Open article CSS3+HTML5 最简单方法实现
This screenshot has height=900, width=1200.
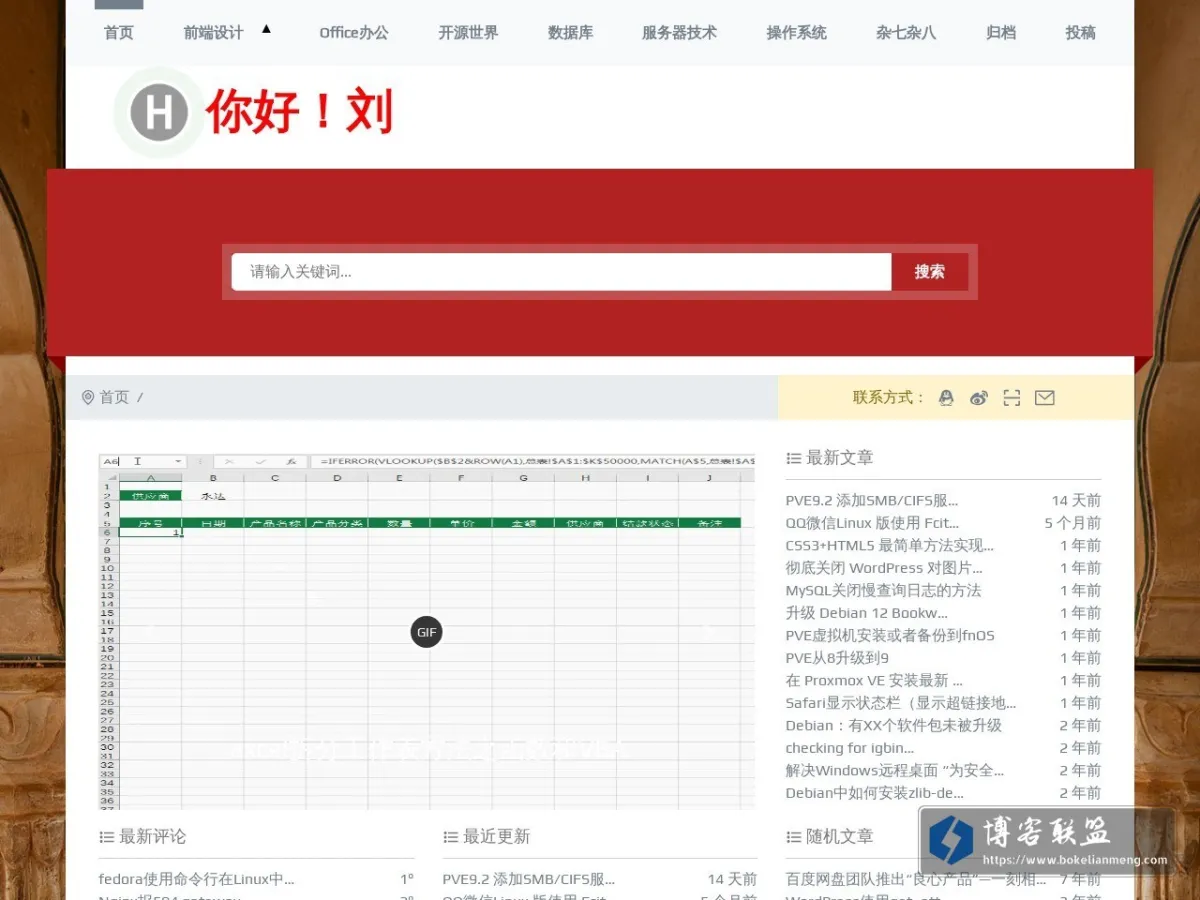[890, 546]
